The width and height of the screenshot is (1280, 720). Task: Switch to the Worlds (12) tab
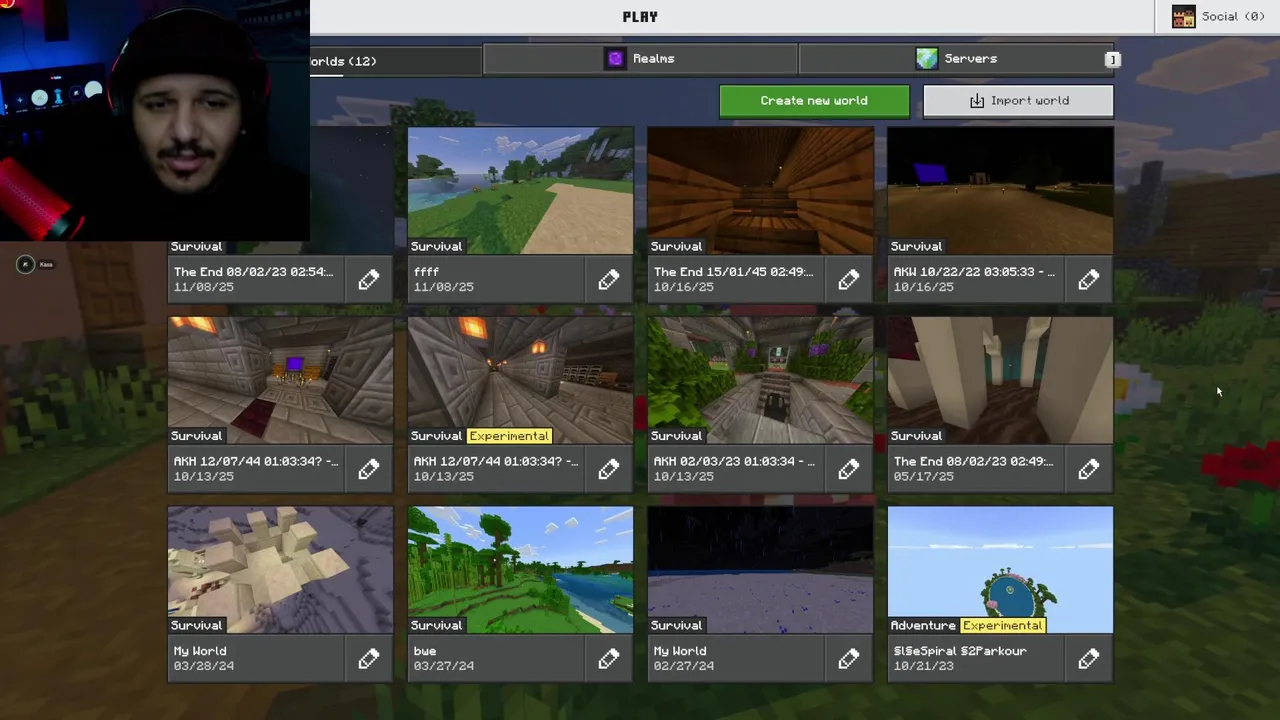(x=396, y=61)
